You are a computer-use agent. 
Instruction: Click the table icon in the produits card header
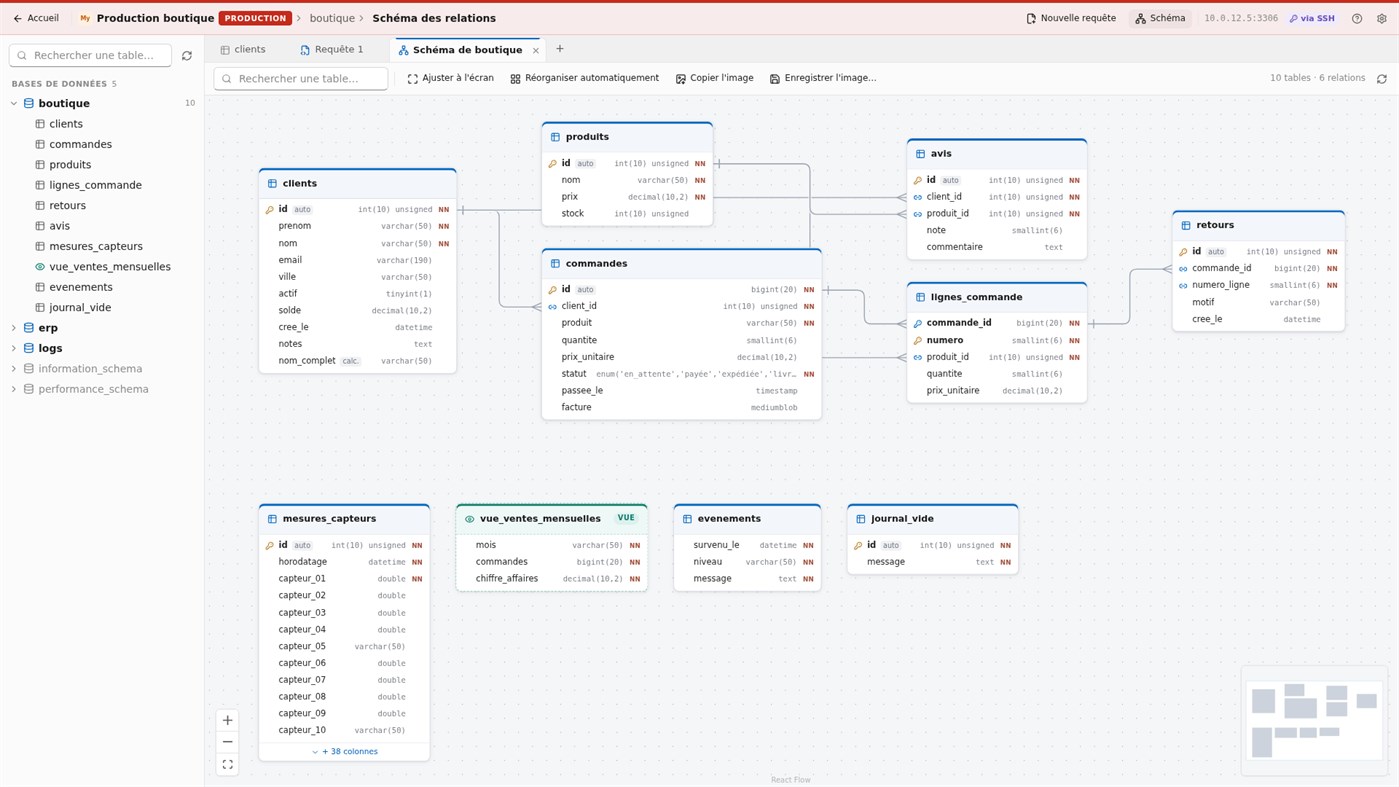tap(555, 137)
